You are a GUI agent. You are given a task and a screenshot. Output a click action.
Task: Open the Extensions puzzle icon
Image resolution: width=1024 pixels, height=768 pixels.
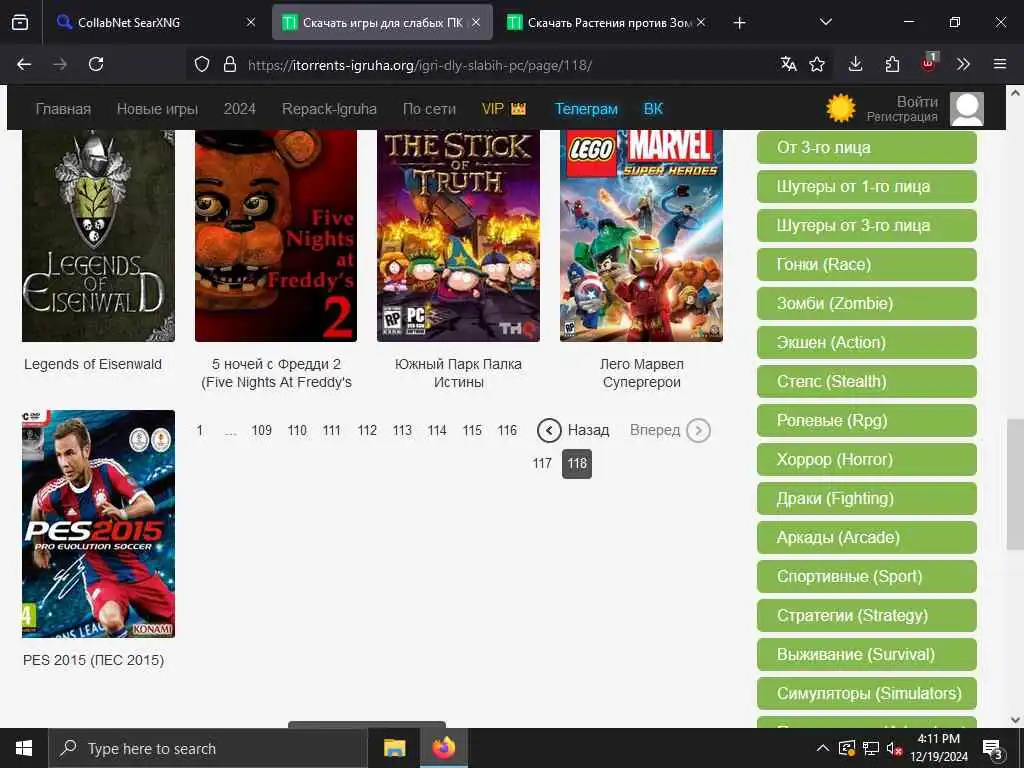click(x=892, y=64)
